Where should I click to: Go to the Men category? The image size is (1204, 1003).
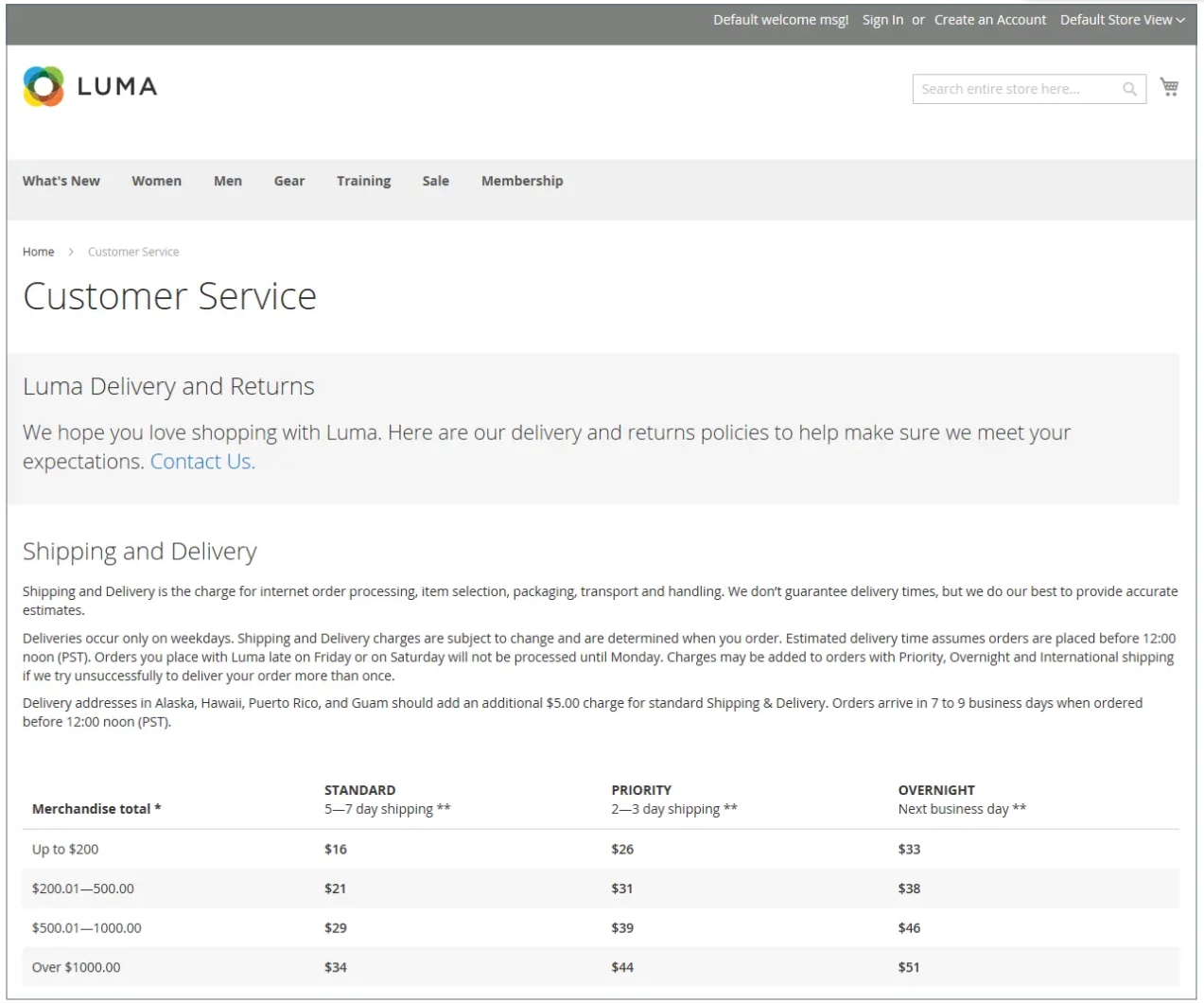[228, 181]
